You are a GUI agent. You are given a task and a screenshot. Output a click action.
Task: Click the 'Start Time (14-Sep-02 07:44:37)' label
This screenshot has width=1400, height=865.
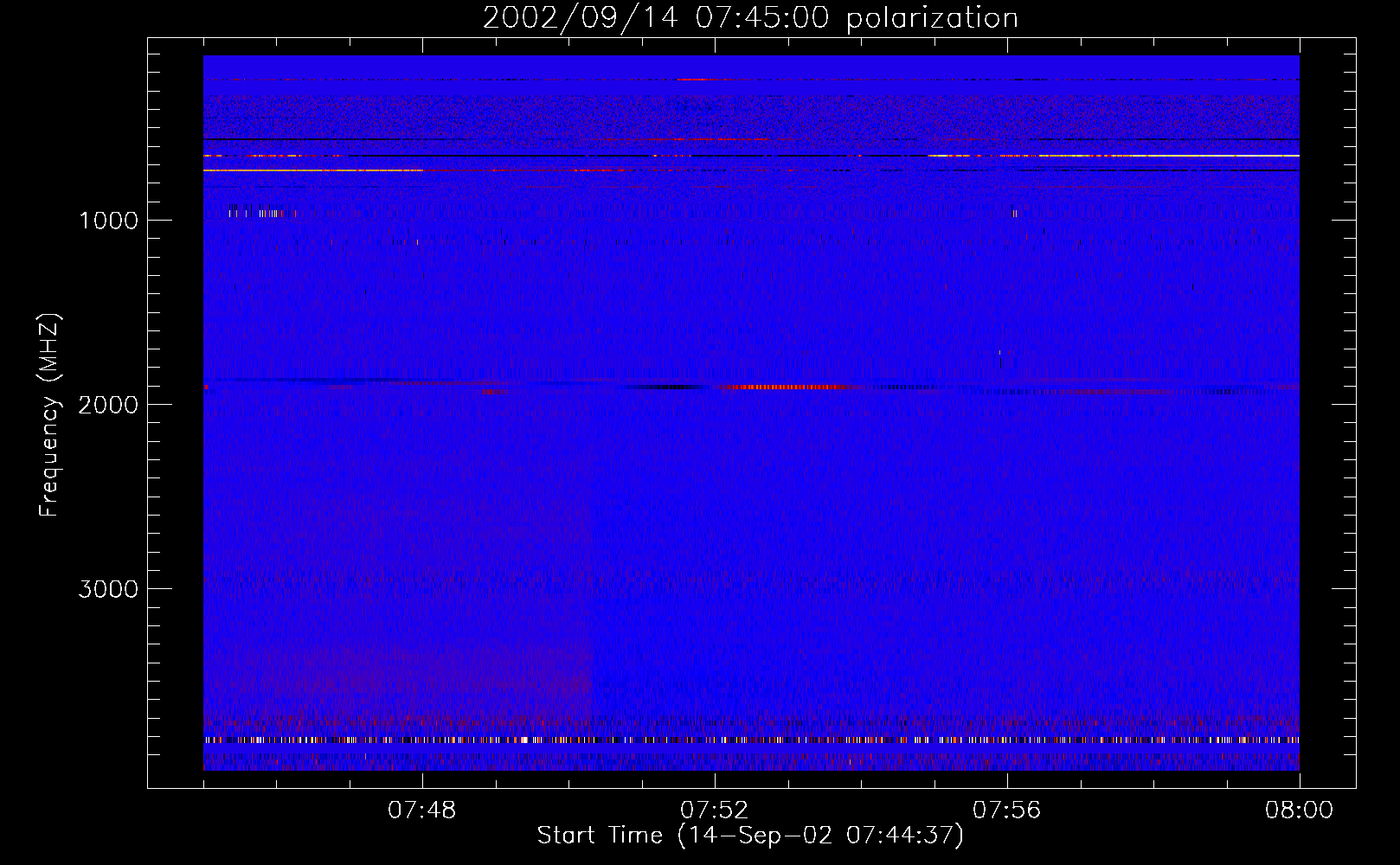750,836
